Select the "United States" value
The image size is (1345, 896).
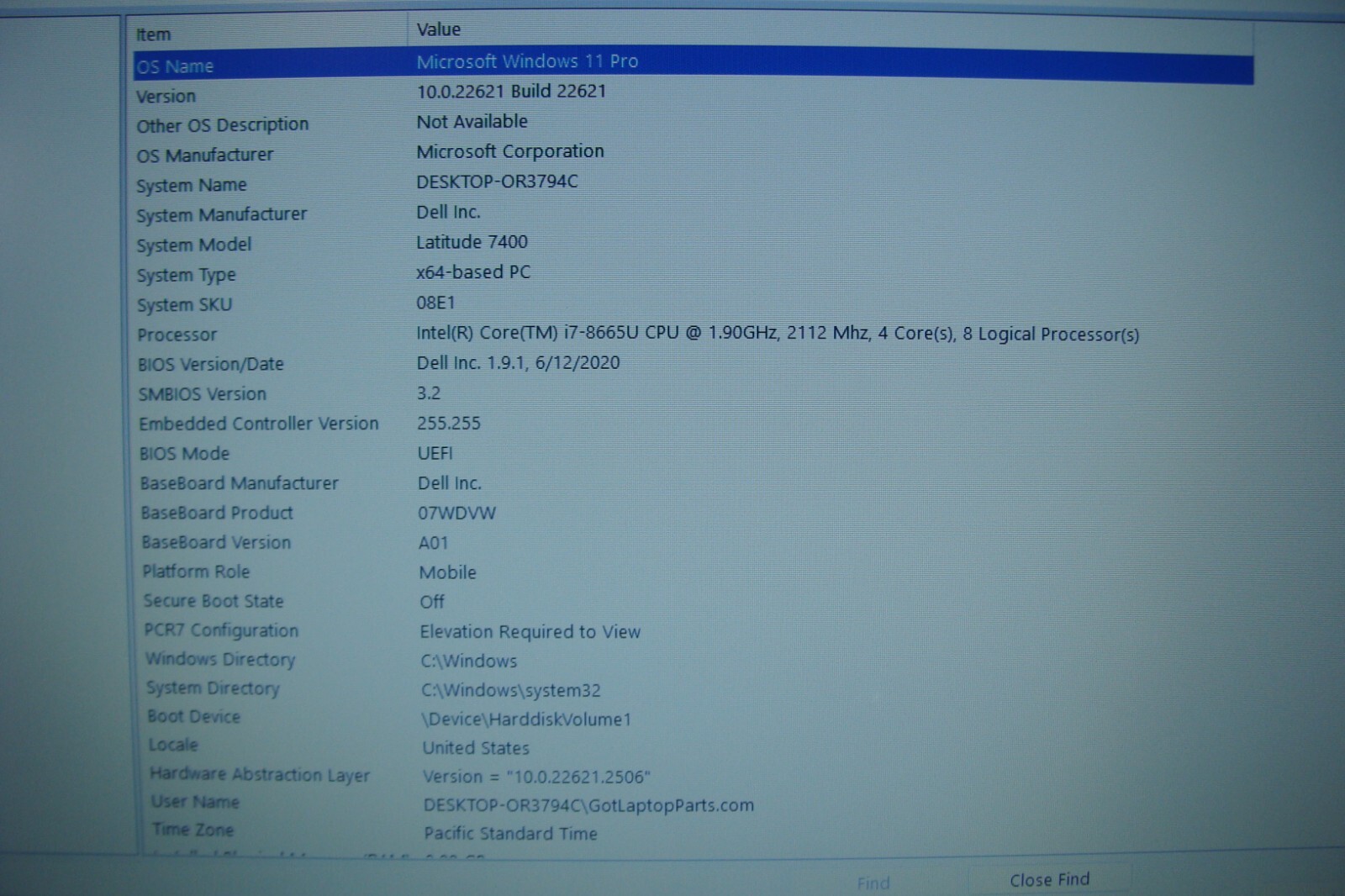(476, 748)
